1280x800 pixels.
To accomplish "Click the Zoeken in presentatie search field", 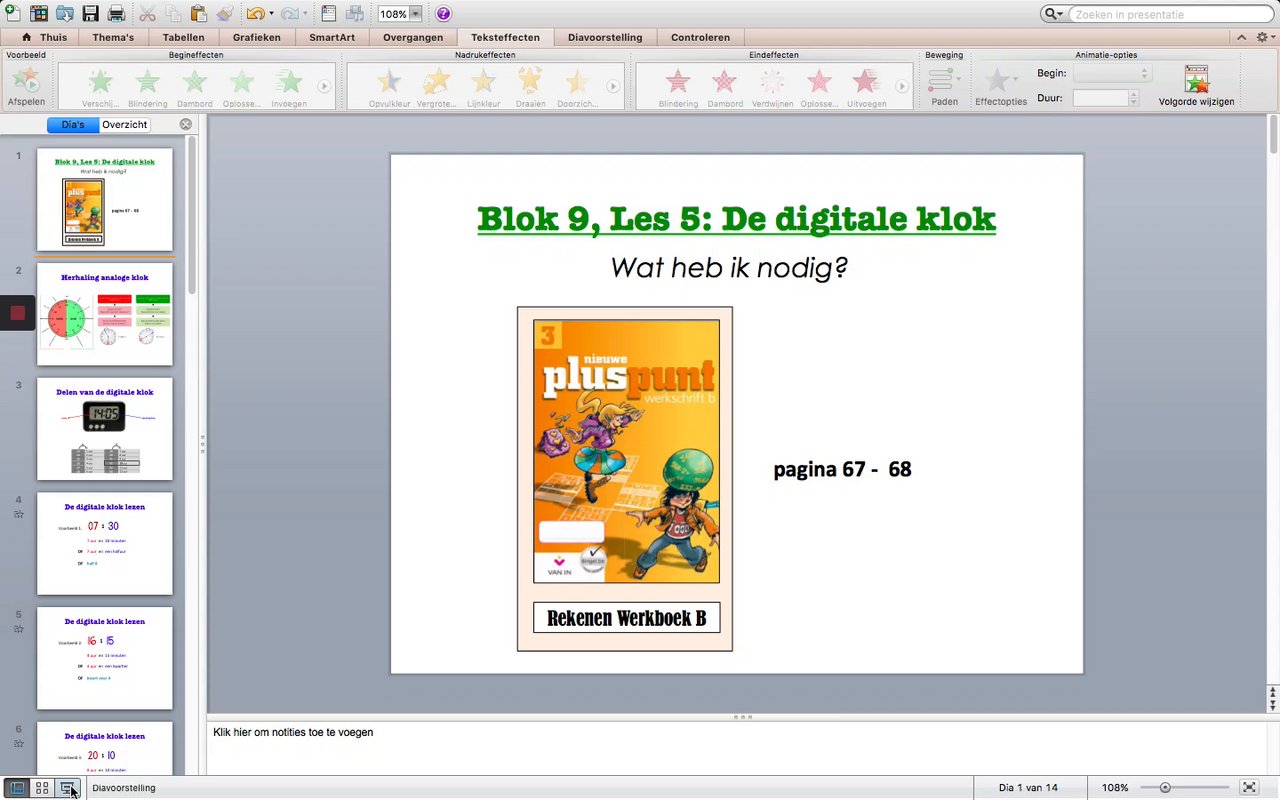I will click(1169, 14).
